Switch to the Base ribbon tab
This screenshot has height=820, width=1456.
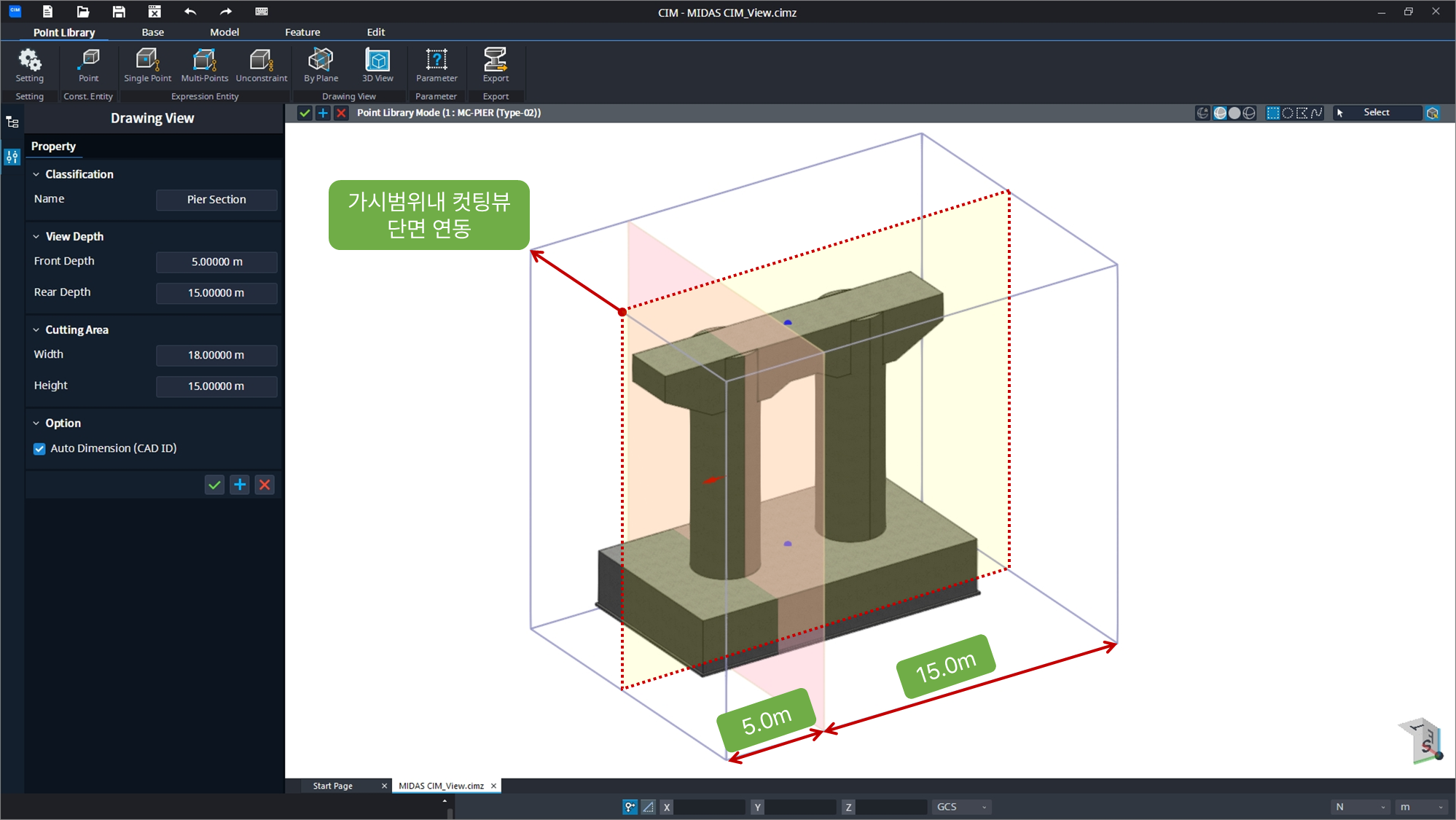pos(153,32)
